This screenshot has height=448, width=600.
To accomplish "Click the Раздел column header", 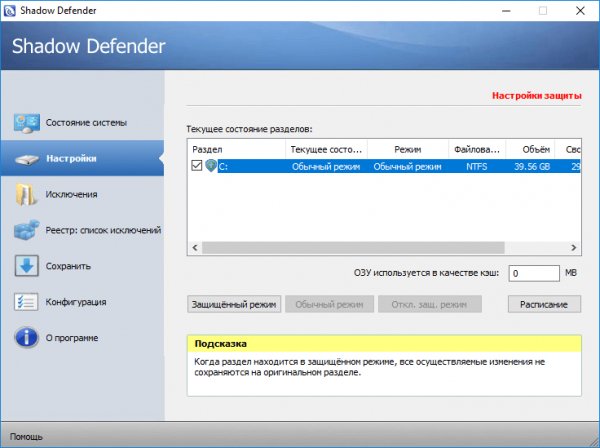I will [236, 149].
